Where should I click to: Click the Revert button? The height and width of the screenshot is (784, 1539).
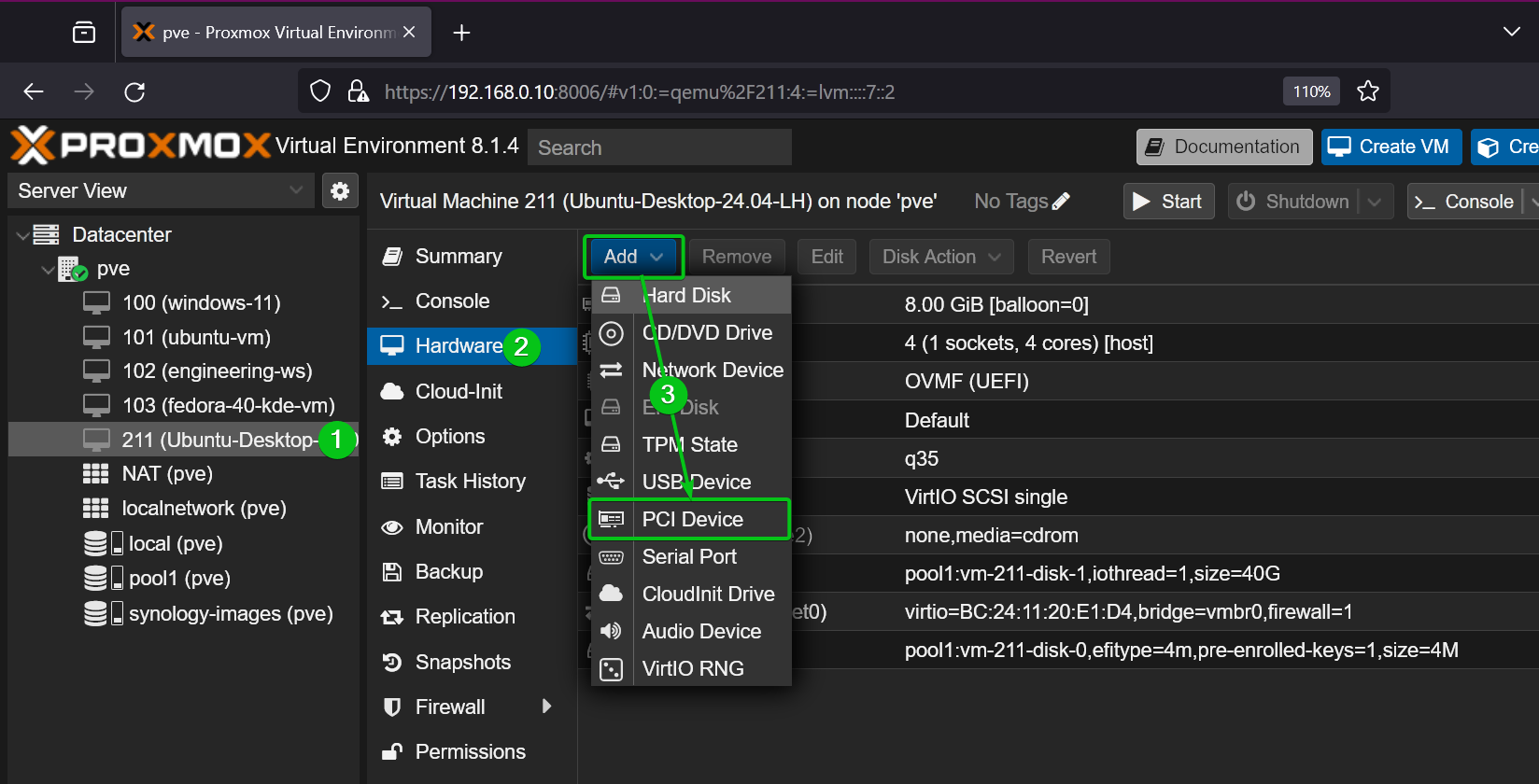1068,257
